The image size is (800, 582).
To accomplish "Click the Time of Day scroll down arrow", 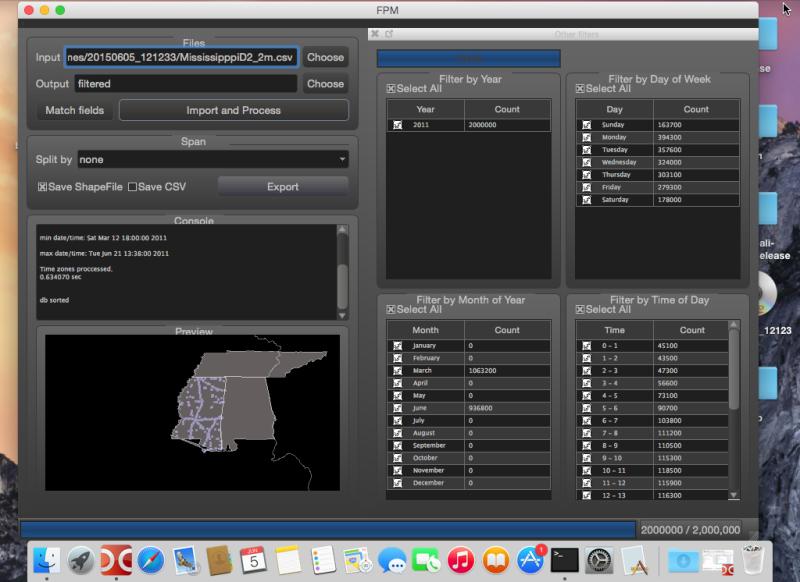I will tap(734, 495).
